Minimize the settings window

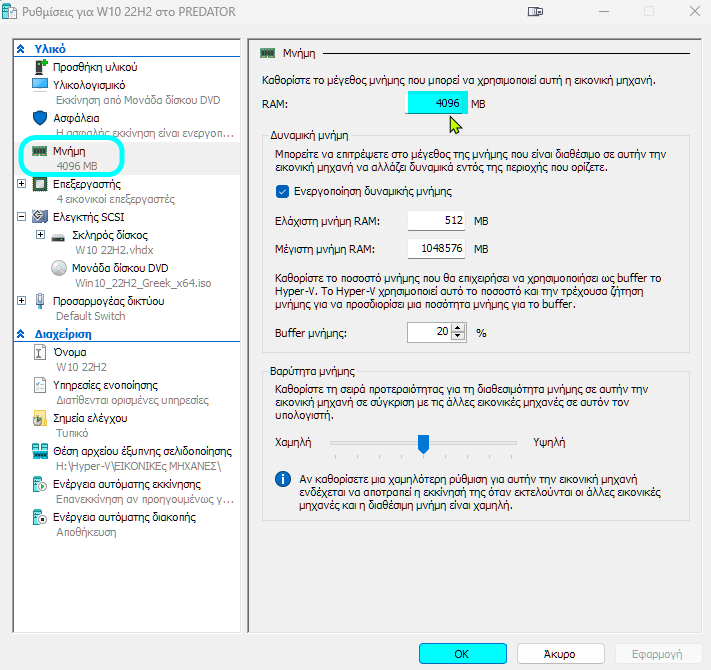[x=604, y=11]
